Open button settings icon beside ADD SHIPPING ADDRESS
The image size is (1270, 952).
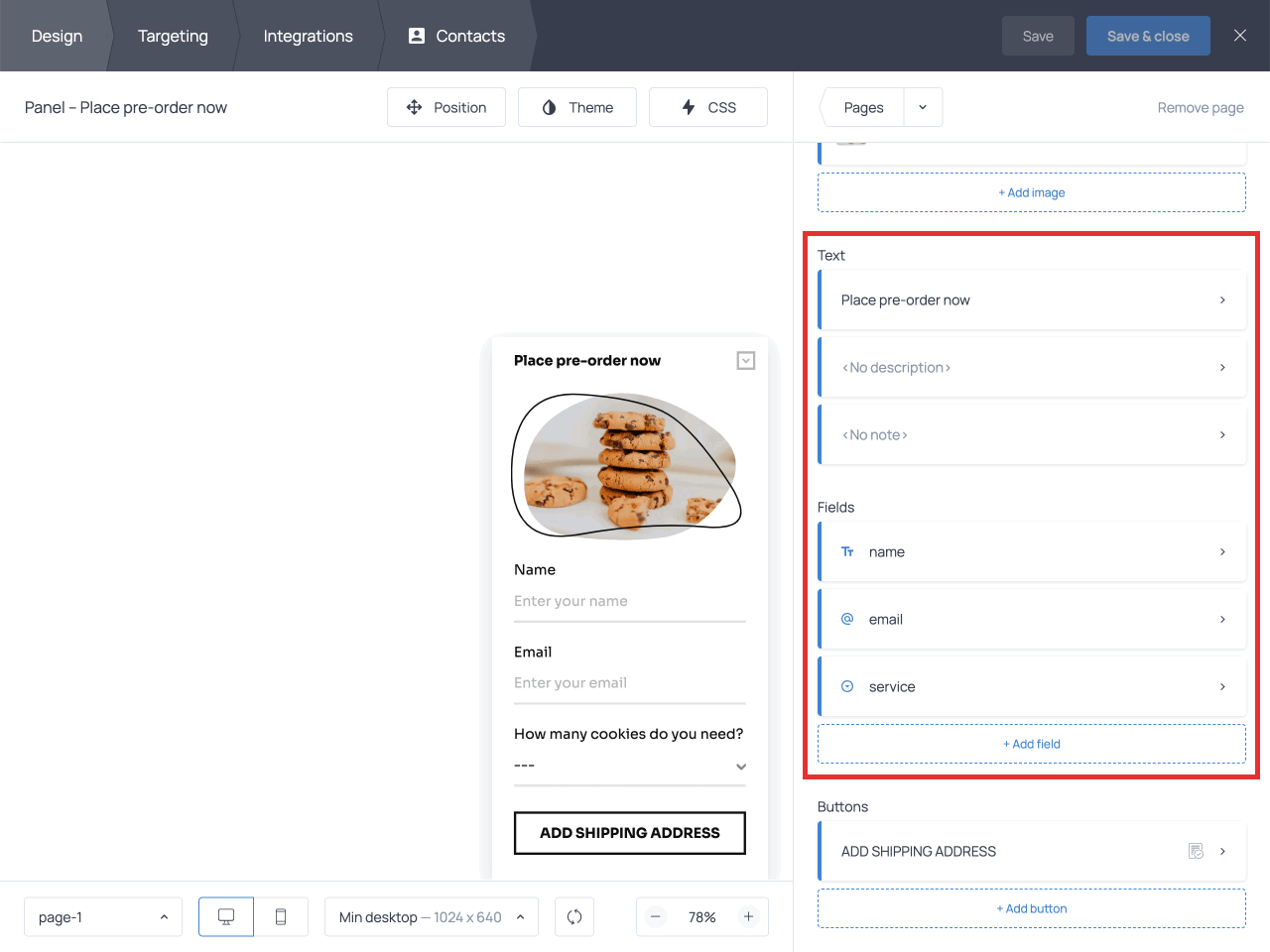[x=1196, y=851]
